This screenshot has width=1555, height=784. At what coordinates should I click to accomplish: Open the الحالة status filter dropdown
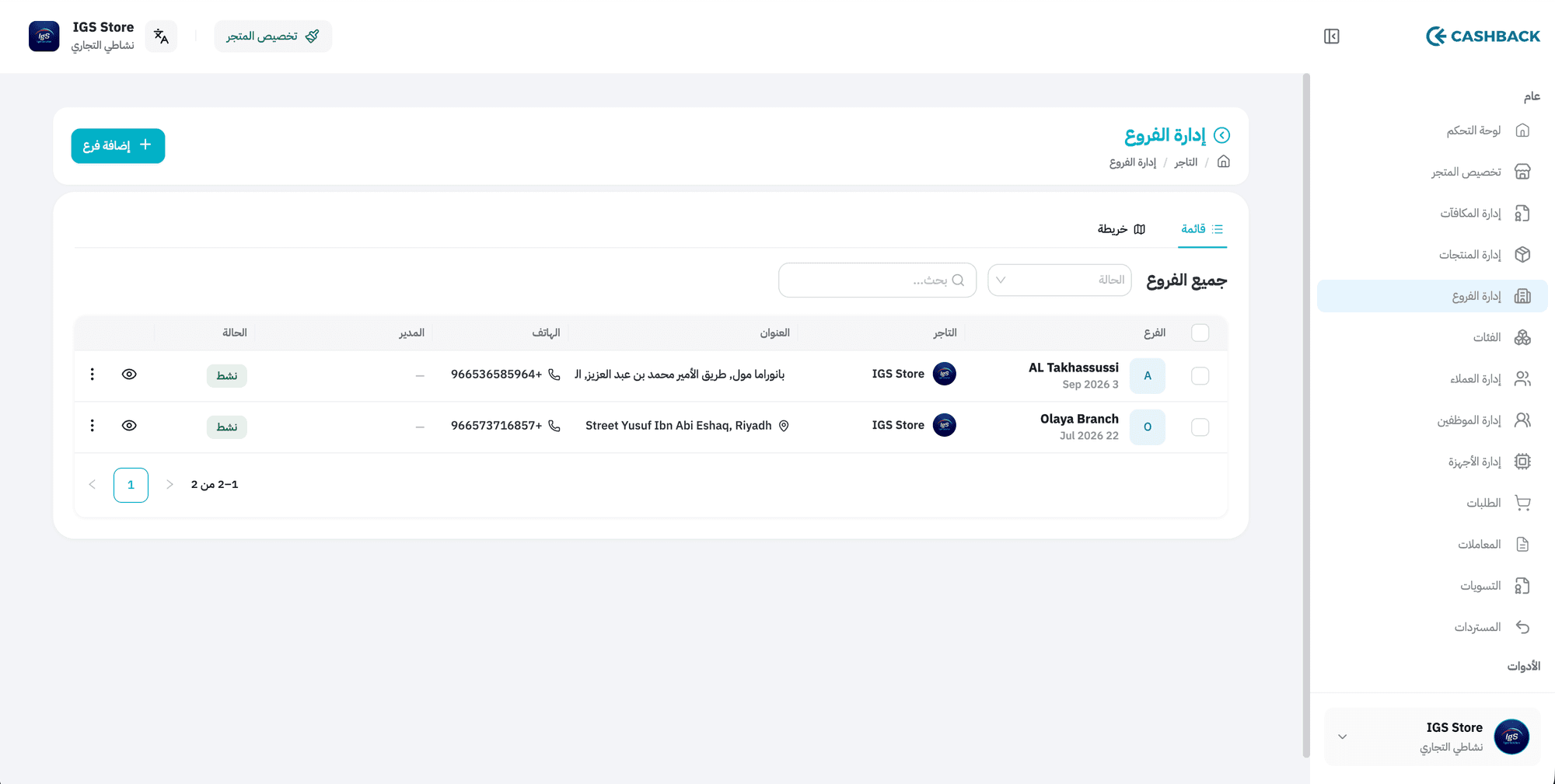[1059, 280]
